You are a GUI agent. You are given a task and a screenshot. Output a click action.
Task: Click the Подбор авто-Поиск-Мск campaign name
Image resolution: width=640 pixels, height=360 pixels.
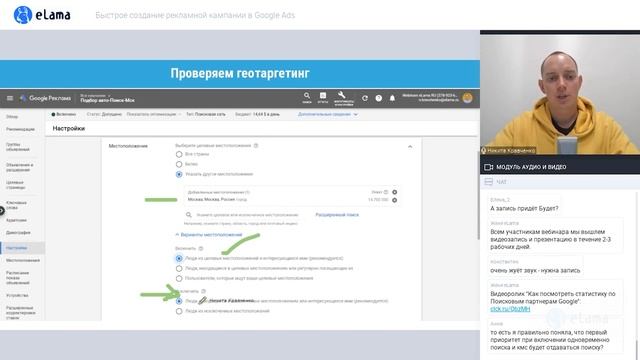pyautogui.click(x=107, y=100)
